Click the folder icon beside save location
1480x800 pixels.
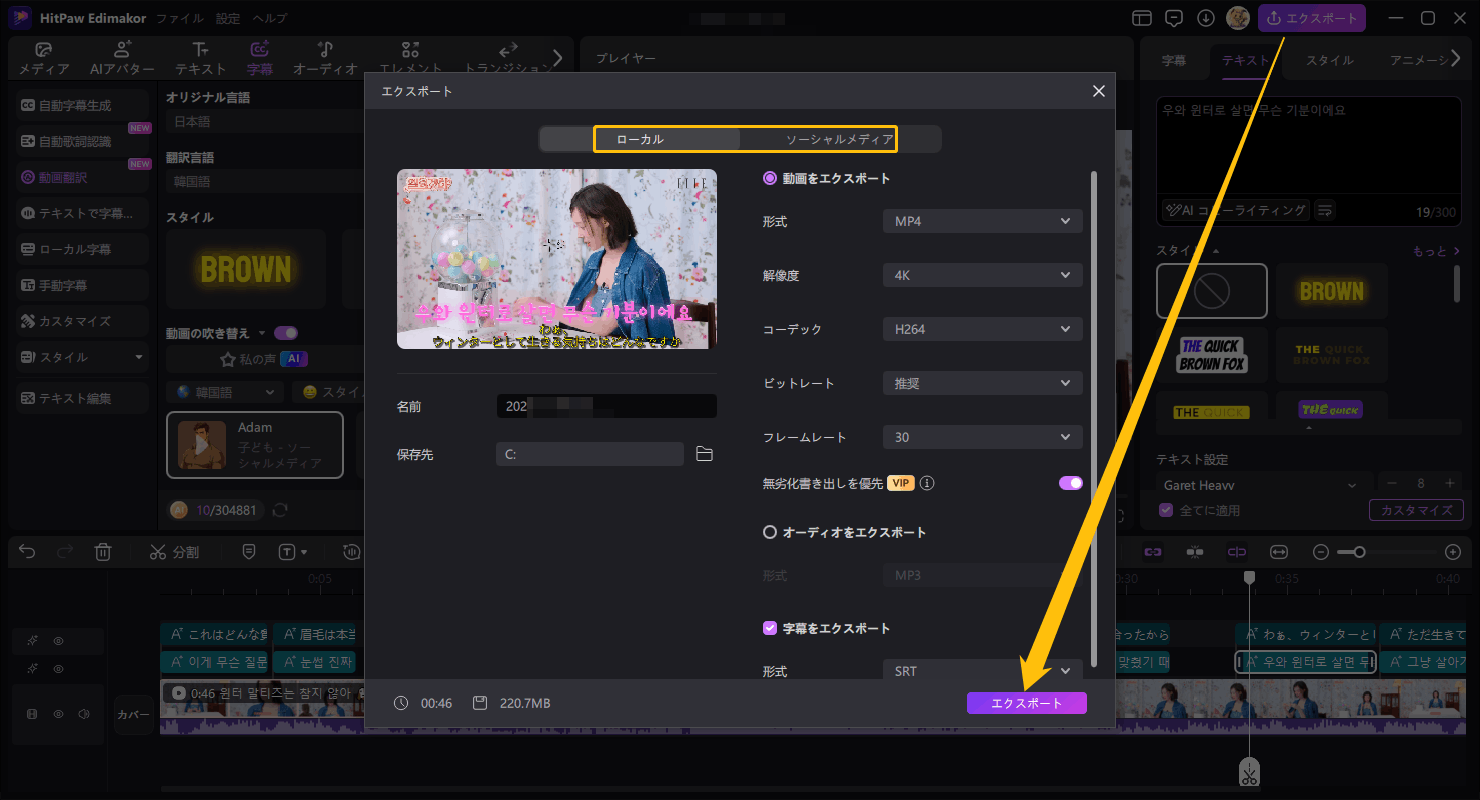(704, 454)
